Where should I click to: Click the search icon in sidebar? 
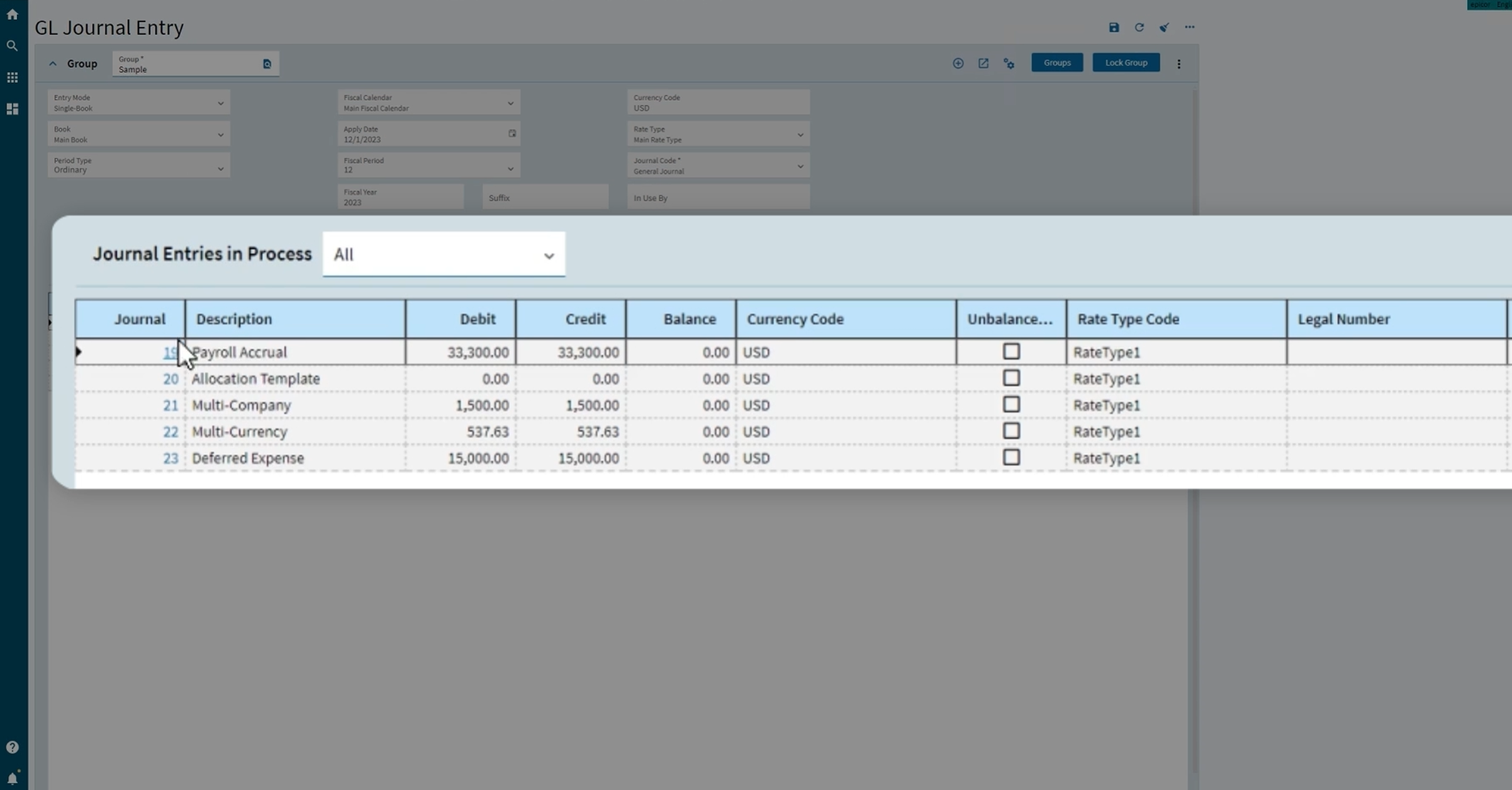12,45
